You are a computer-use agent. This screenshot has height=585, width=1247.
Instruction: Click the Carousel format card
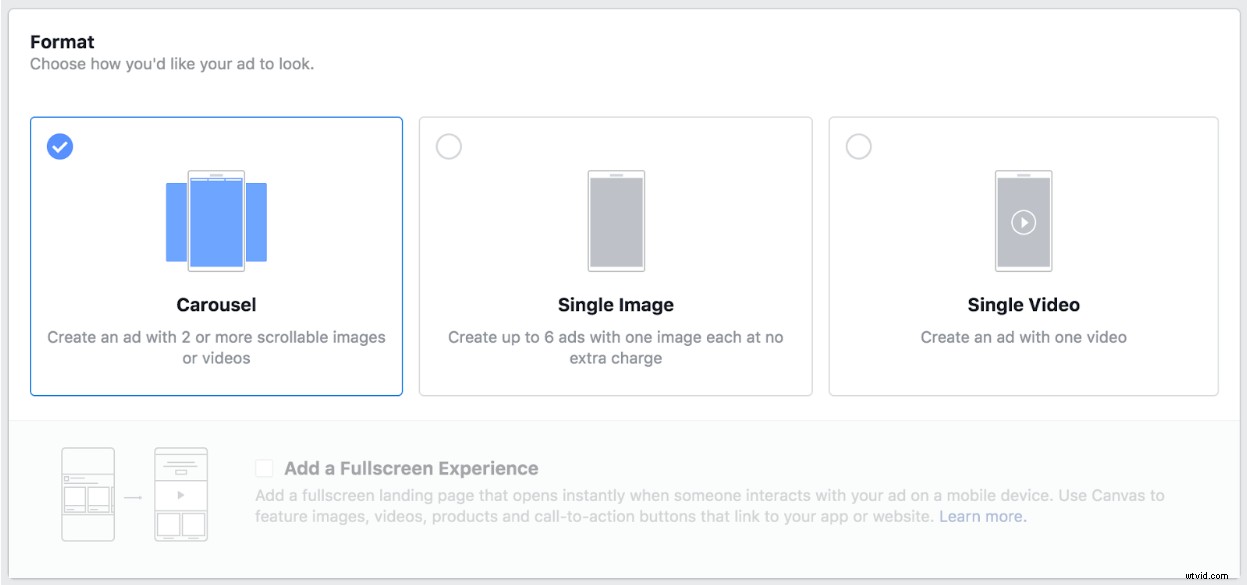click(217, 255)
